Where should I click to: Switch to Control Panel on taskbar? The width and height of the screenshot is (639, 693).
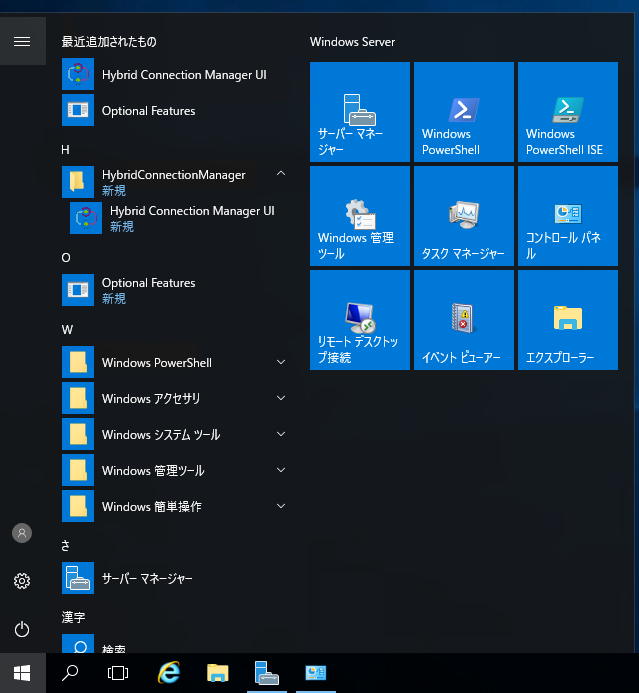coord(316,673)
